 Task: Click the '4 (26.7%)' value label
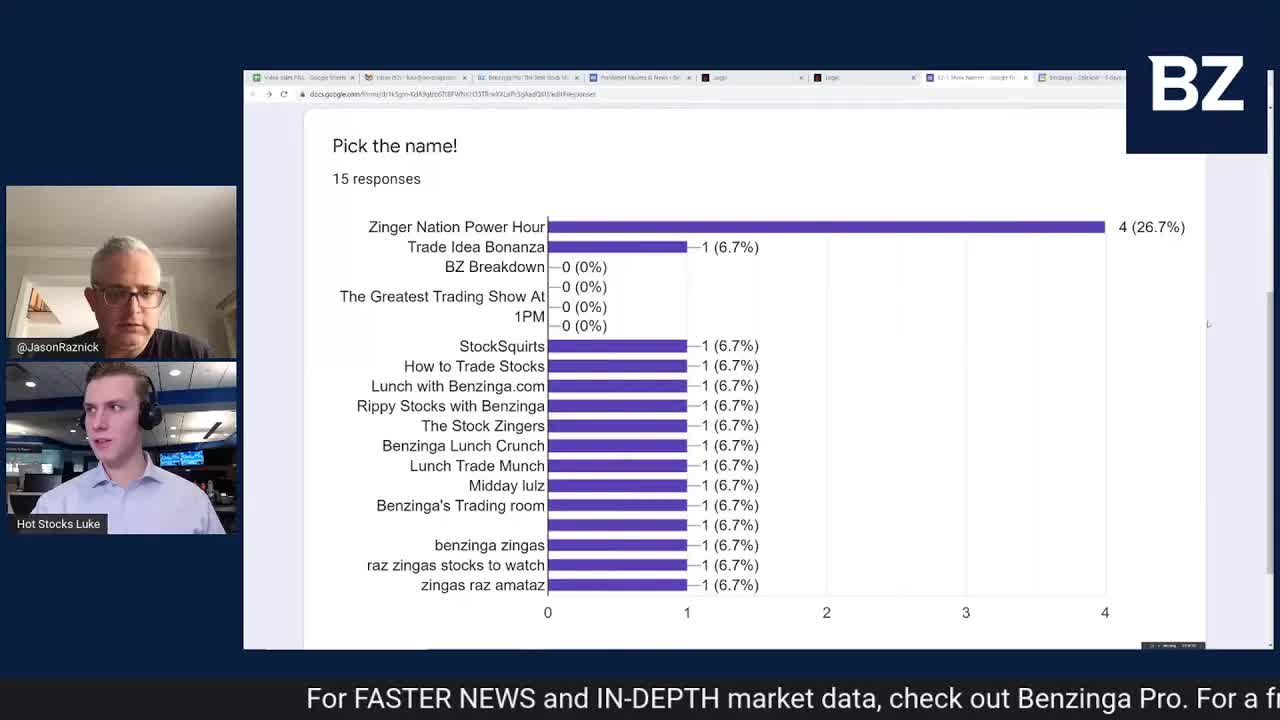click(1152, 227)
